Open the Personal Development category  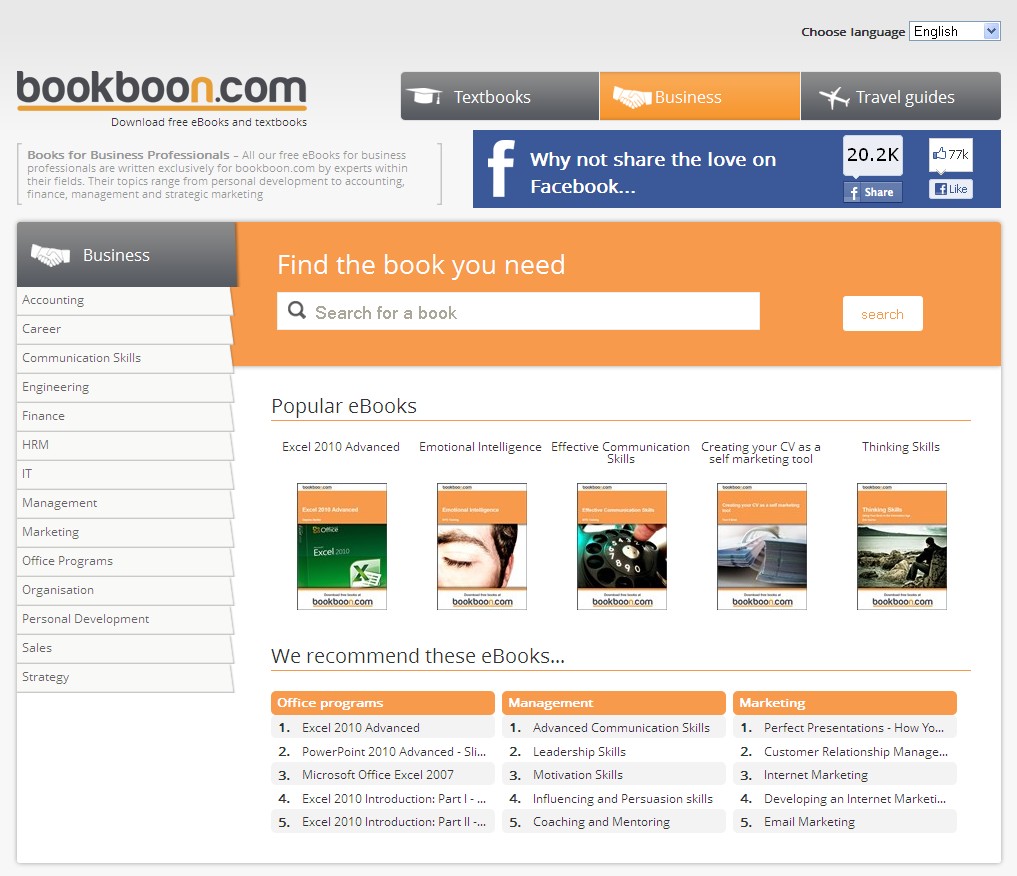click(x=124, y=619)
